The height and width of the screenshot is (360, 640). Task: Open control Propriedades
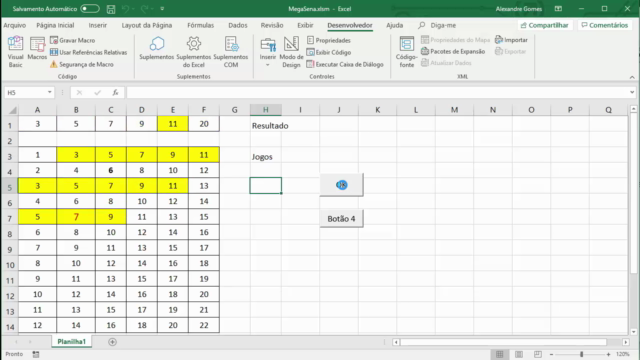click(329, 40)
